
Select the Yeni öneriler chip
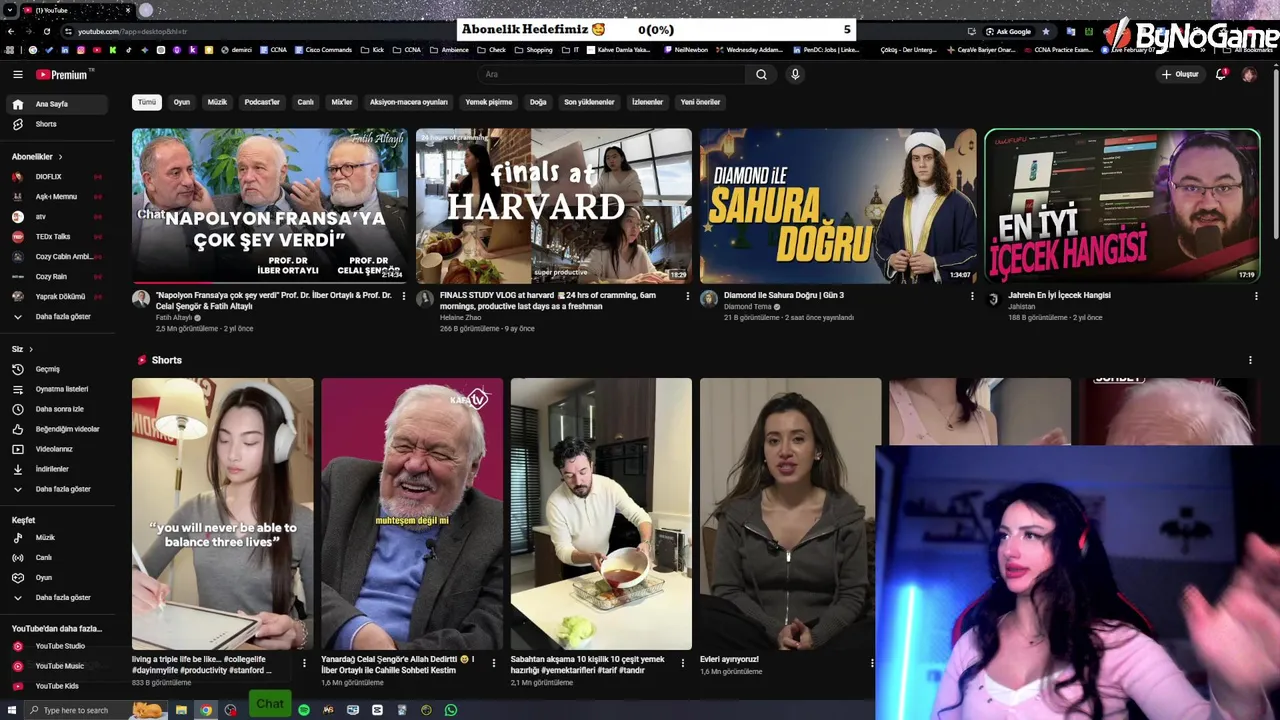tap(700, 102)
